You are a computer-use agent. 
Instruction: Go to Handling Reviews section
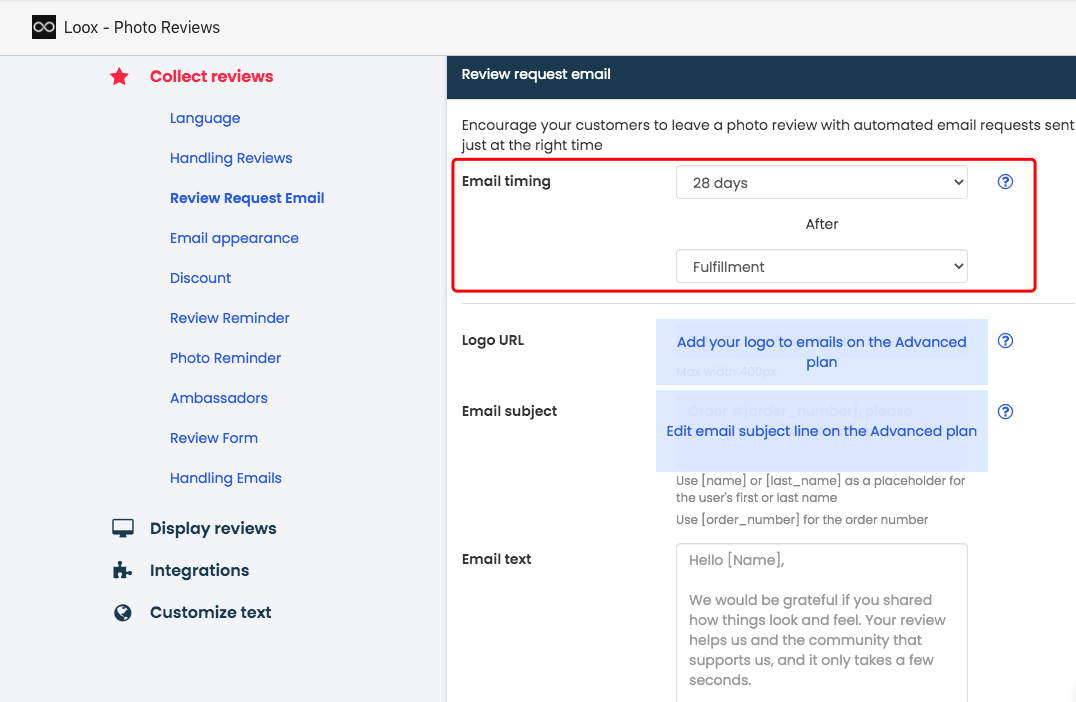coord(231,158)
